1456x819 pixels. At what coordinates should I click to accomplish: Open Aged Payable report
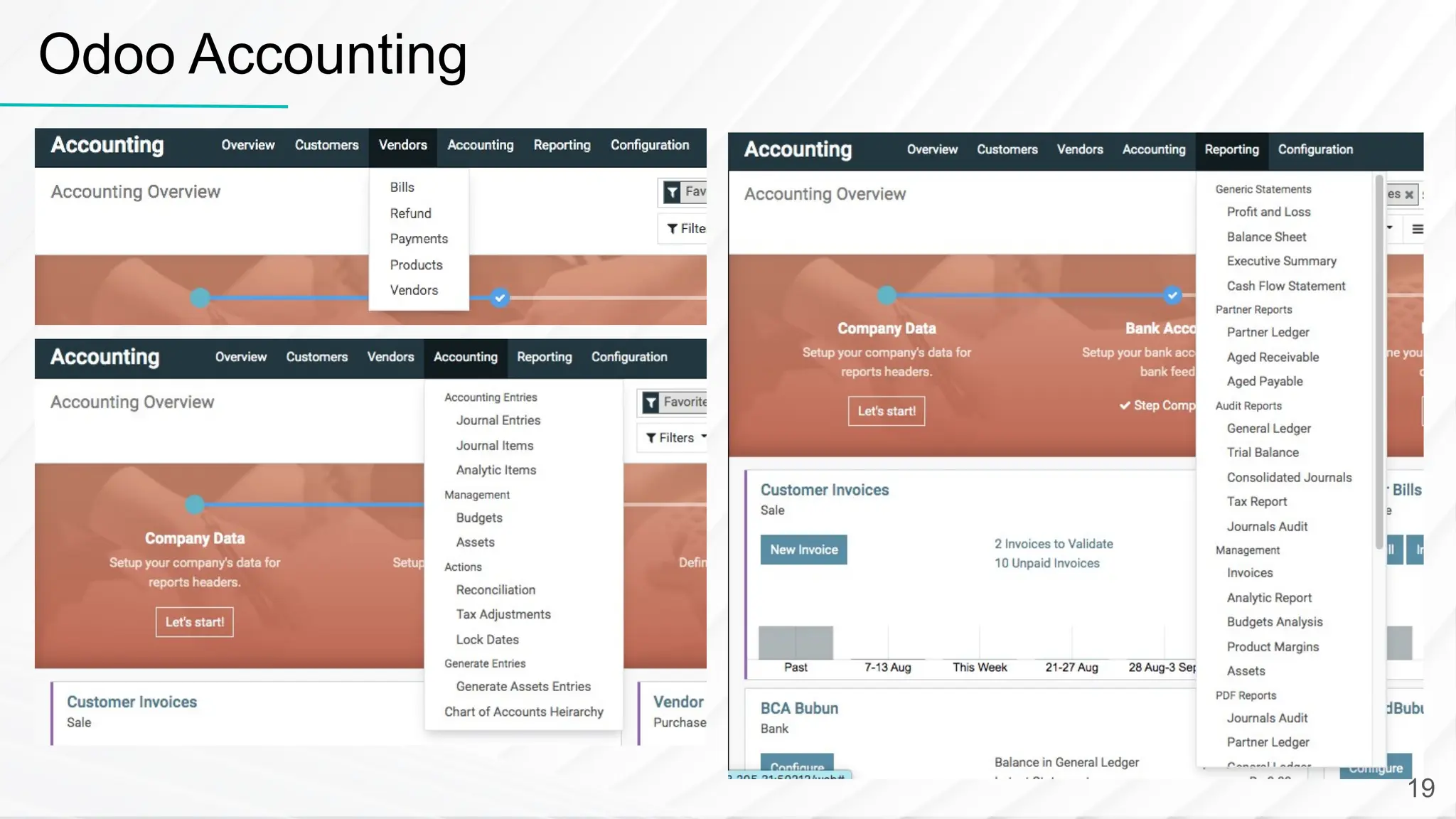(x=1265, y=381)
